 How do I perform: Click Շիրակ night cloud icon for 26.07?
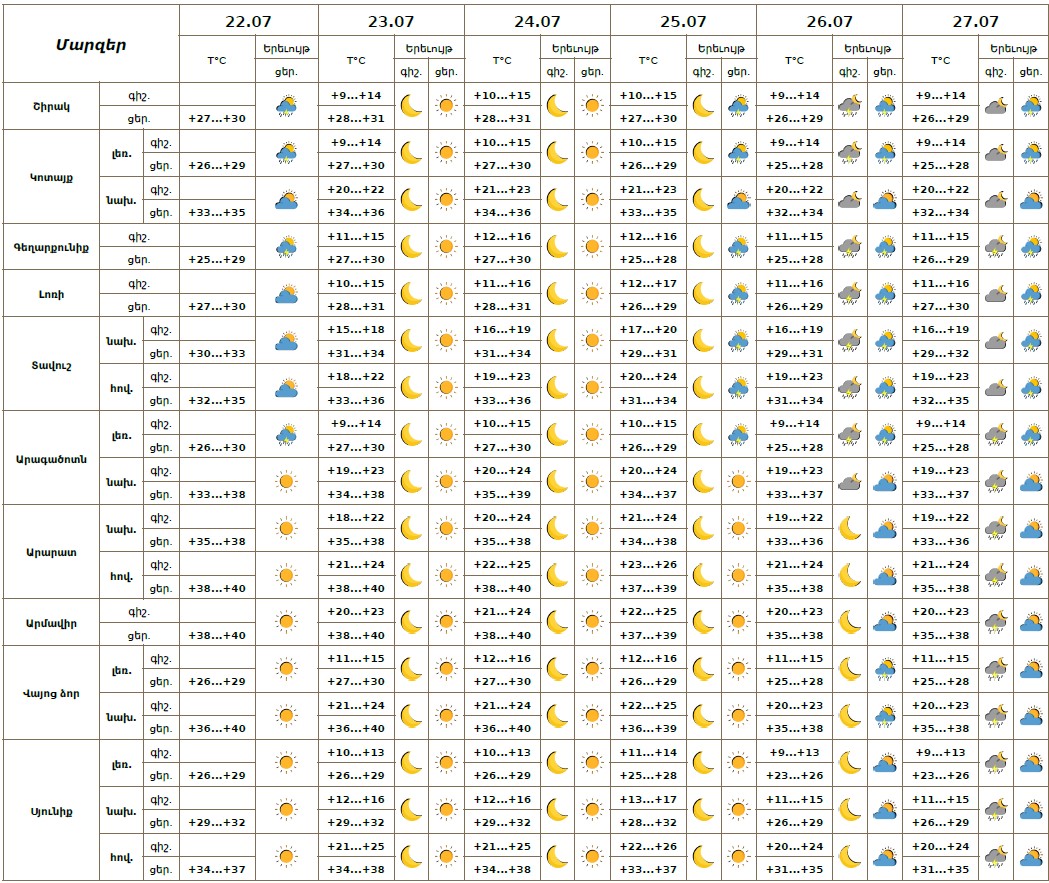(x=849, y=106)
